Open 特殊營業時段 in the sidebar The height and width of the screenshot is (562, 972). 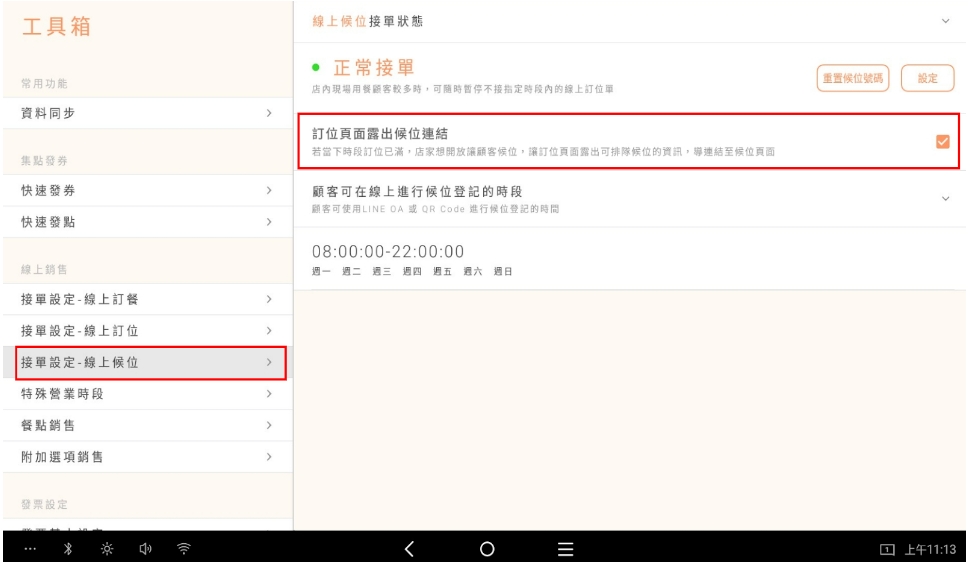pos(146,394)
